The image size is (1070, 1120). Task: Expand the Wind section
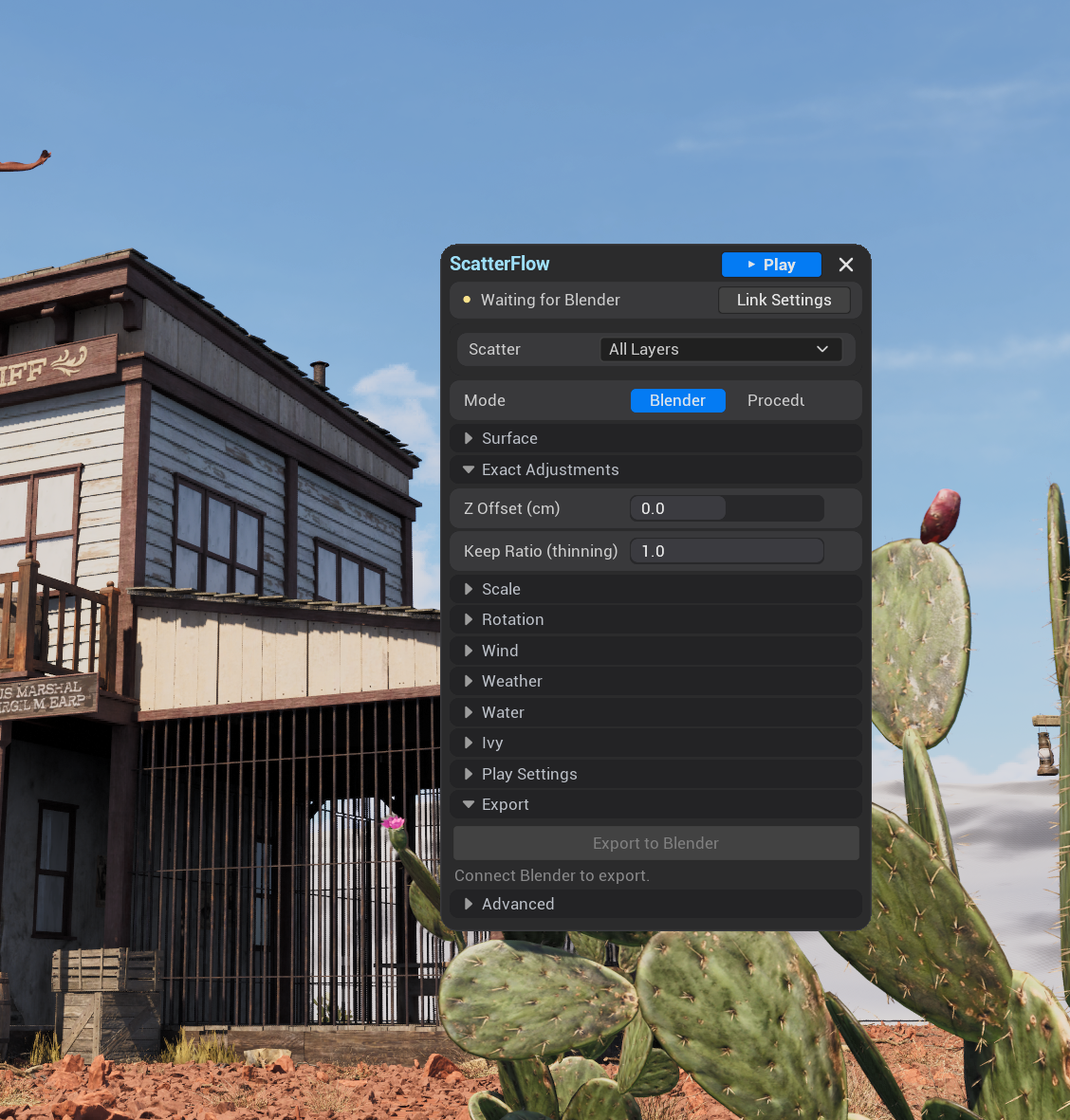click(655, 651)
